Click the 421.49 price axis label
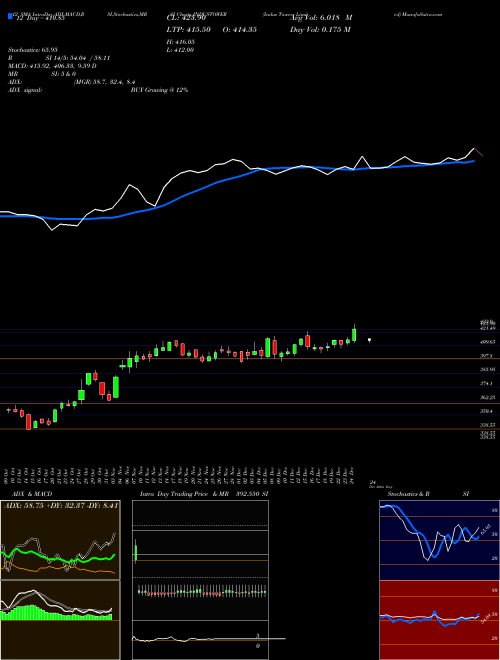Image resolution: width=500 pixels, height=660 pixels. click(x=487, y=328)
